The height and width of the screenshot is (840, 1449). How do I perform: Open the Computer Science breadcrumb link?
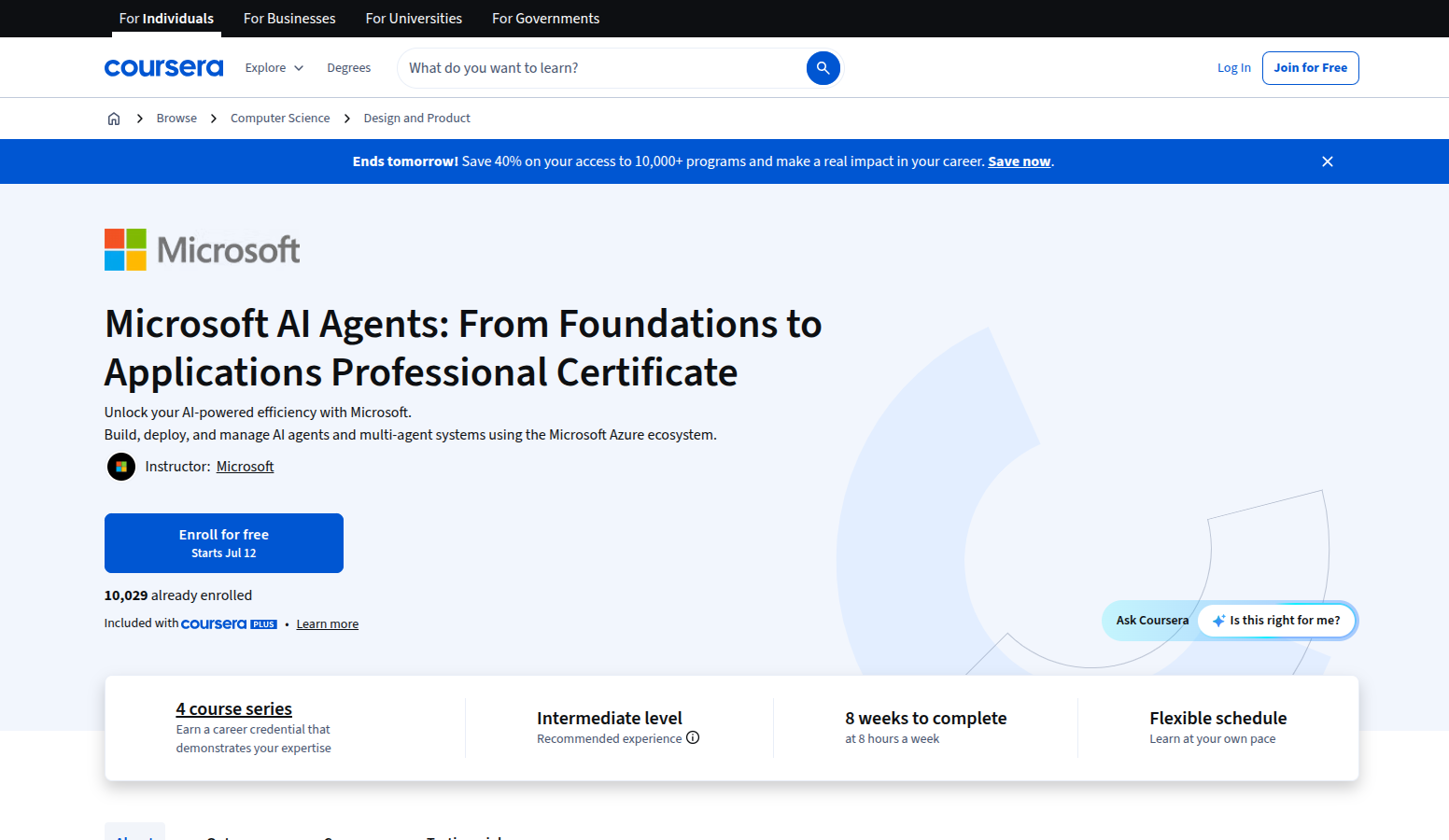[280, 119]
